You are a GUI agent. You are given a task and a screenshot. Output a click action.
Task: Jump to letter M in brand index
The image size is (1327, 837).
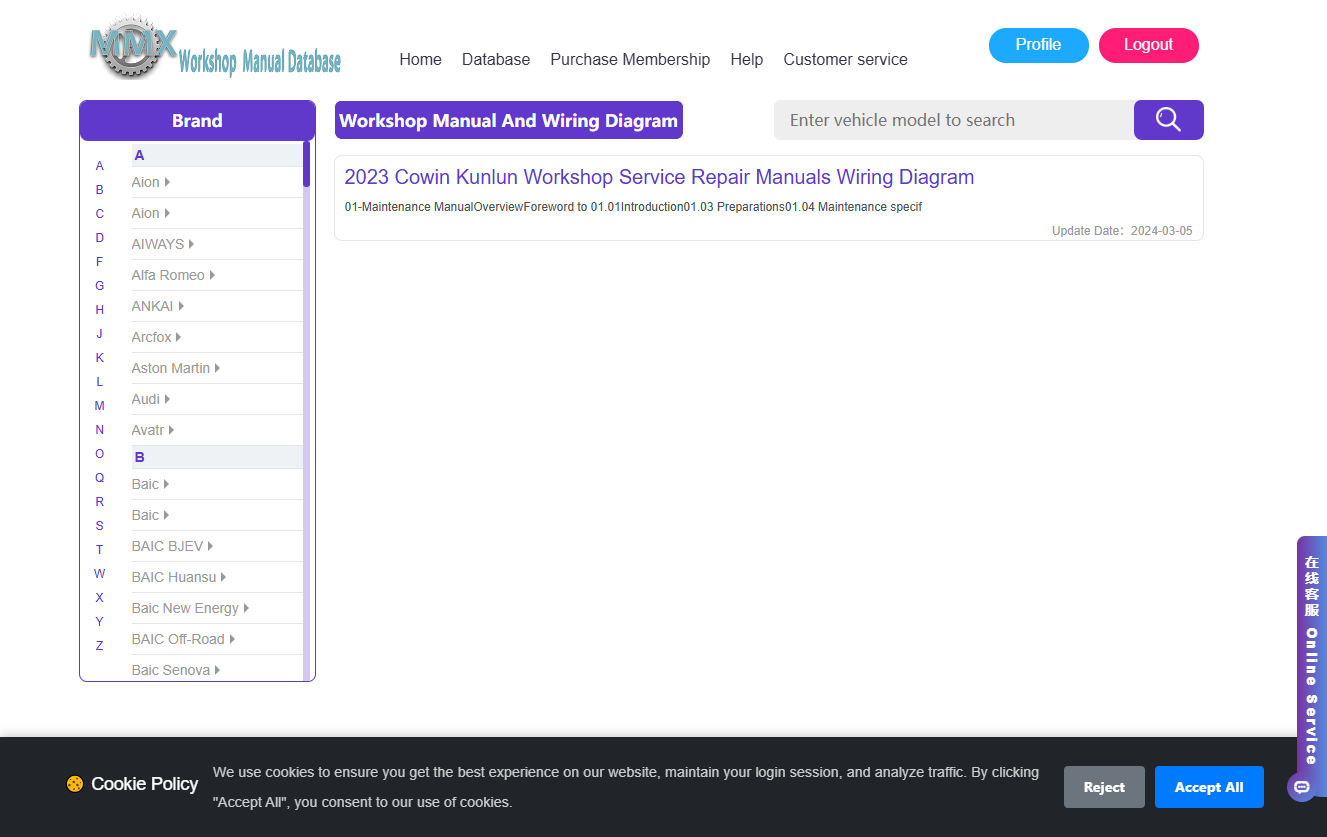pyautogui.click(x=99, y=406)
